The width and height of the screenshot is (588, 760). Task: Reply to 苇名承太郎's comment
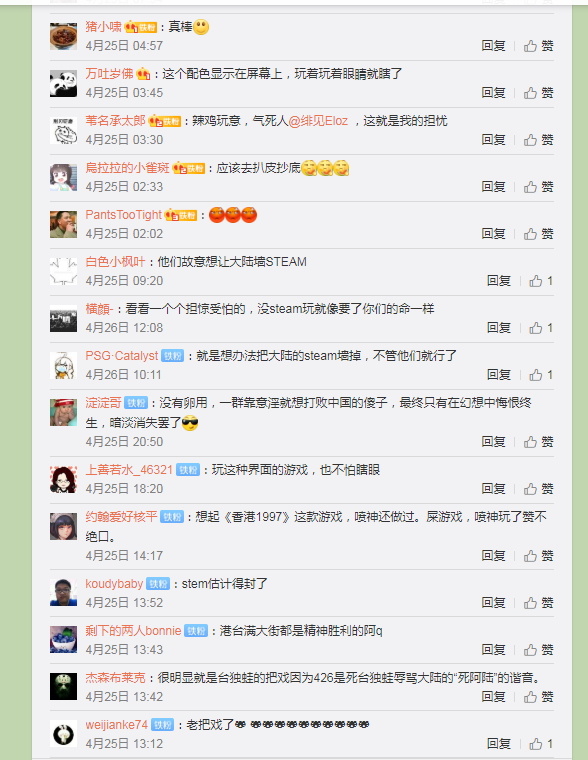493,140
